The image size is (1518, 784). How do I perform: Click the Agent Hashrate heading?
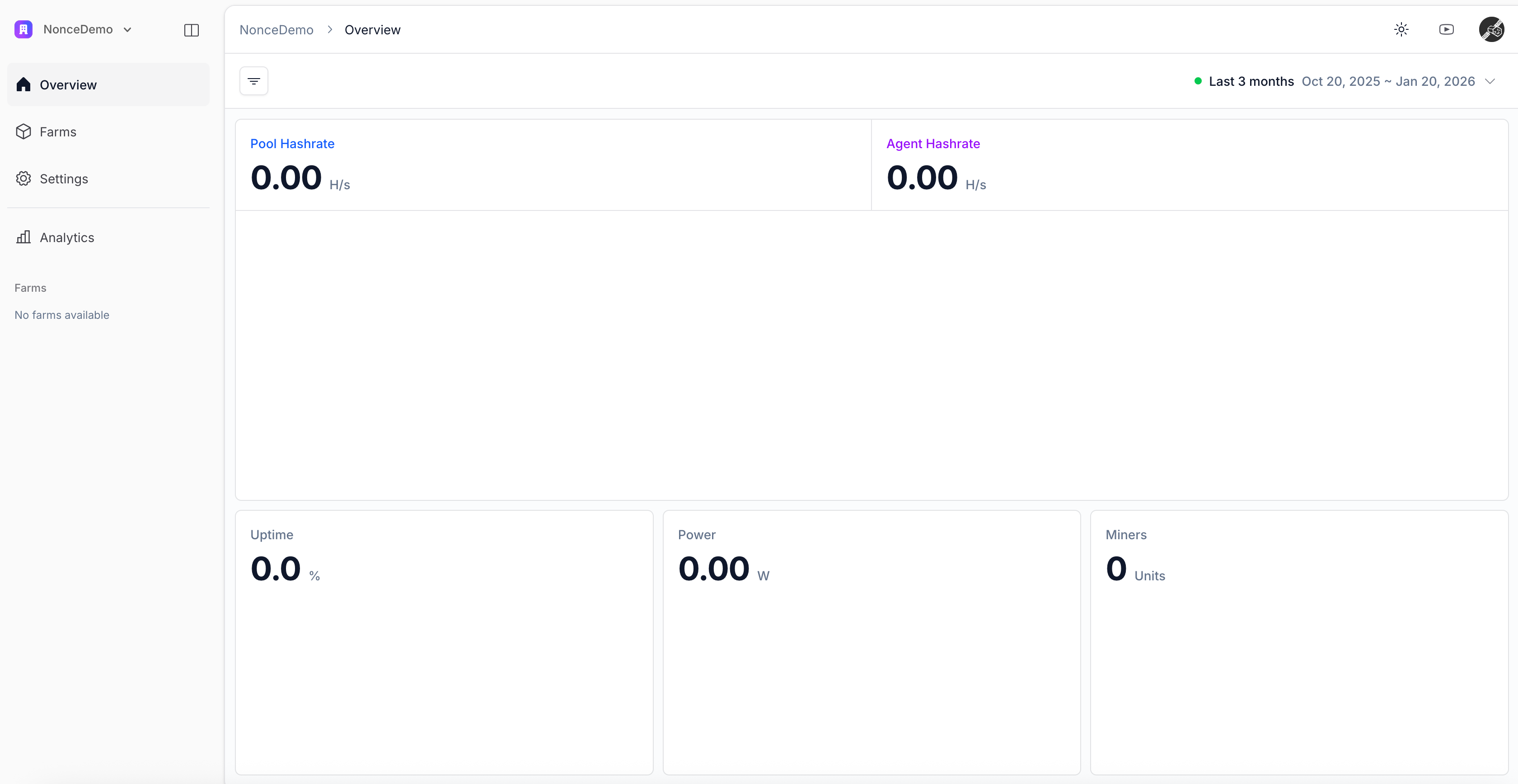pos(933,143)
